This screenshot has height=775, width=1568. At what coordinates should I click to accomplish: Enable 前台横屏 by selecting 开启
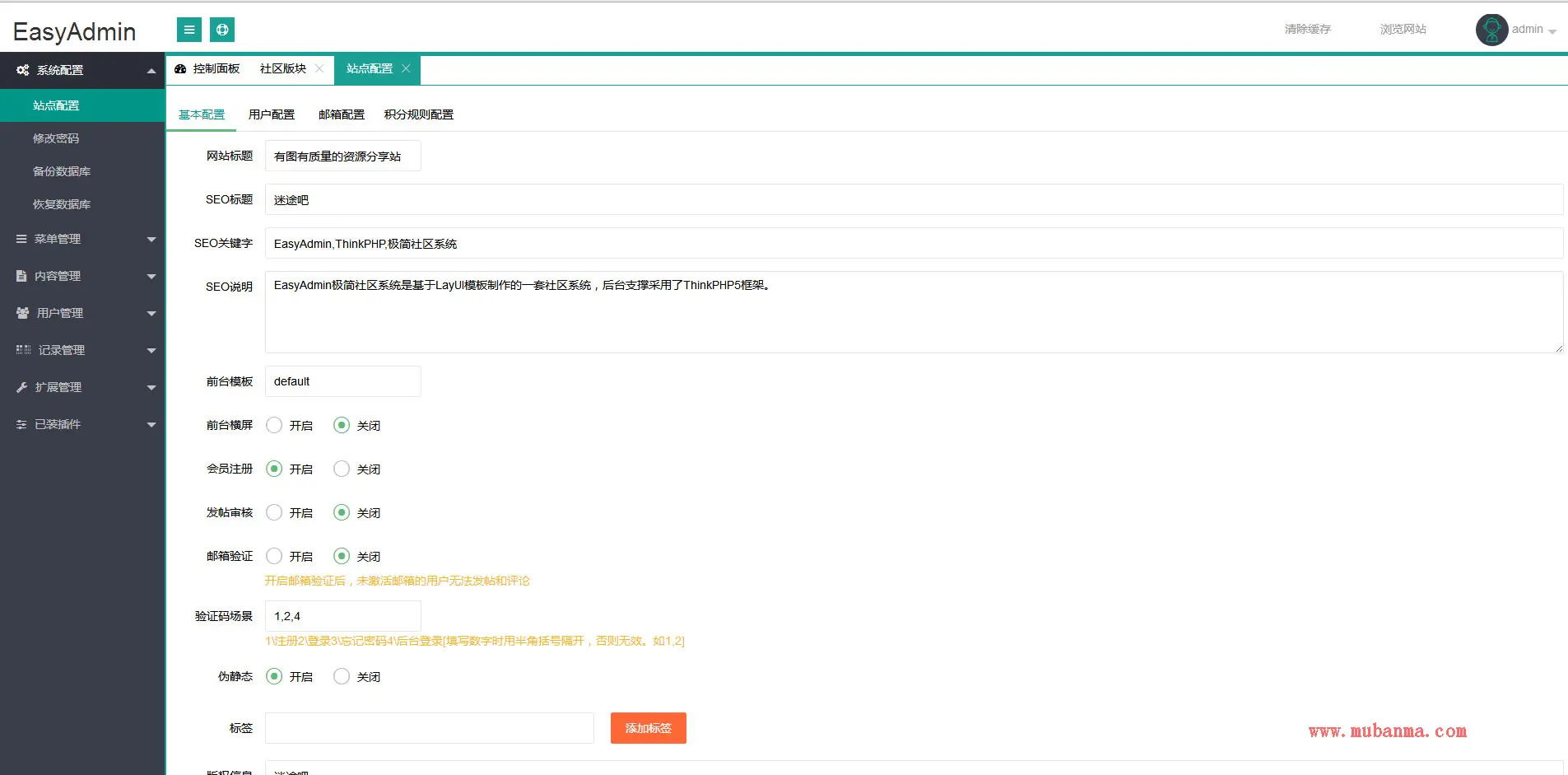click(275, 425)
